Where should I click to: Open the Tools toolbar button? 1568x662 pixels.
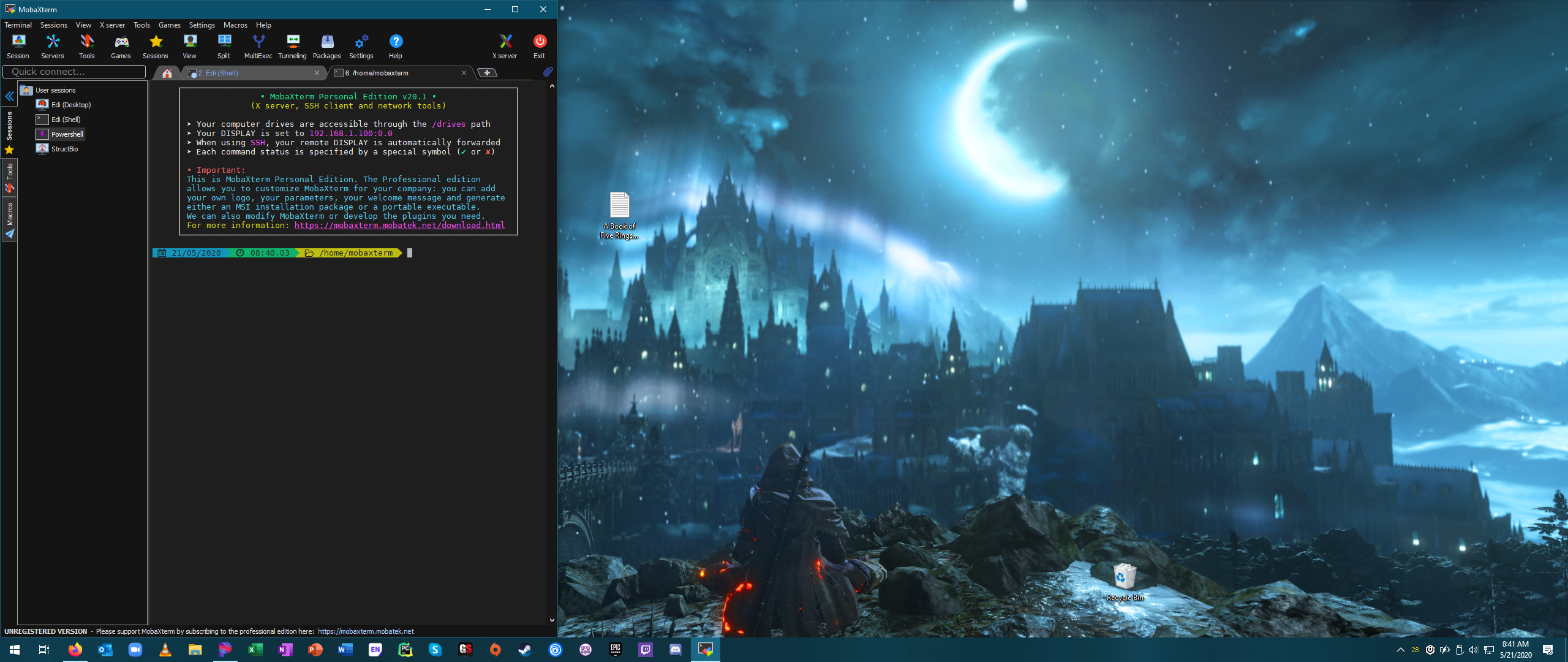(x=87, y=47)
